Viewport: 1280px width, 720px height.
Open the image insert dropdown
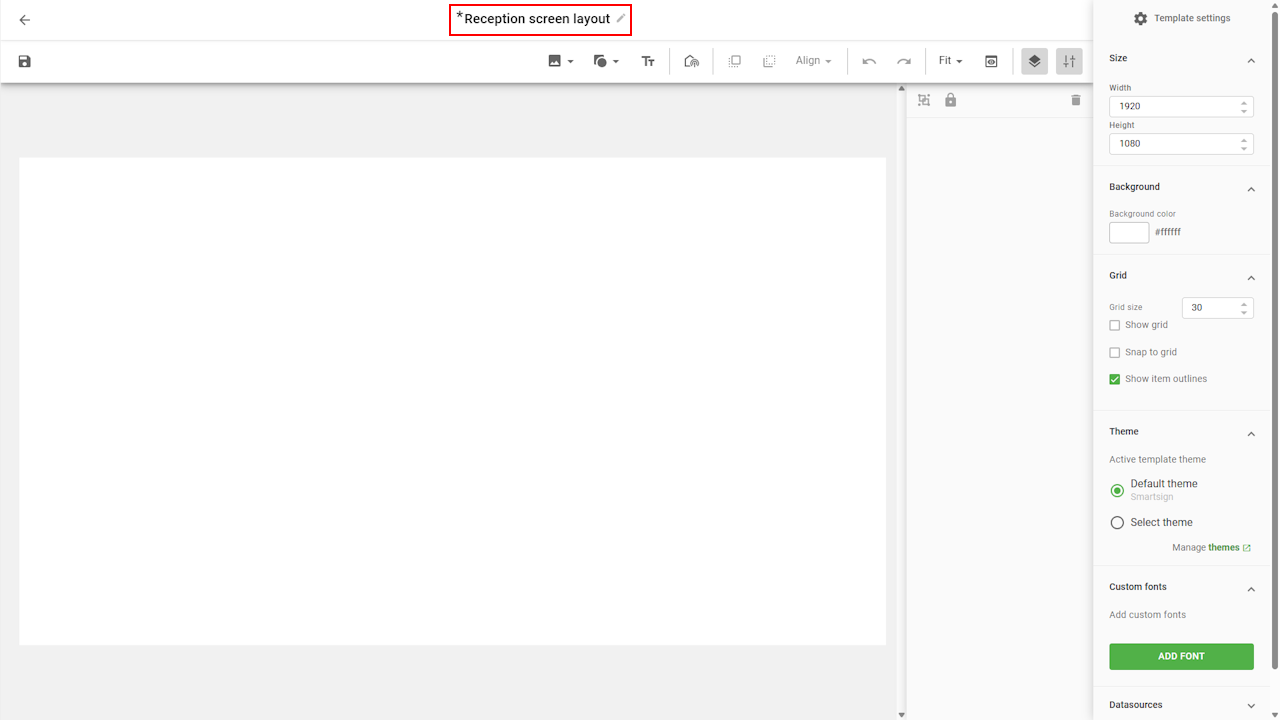[560, 61]
